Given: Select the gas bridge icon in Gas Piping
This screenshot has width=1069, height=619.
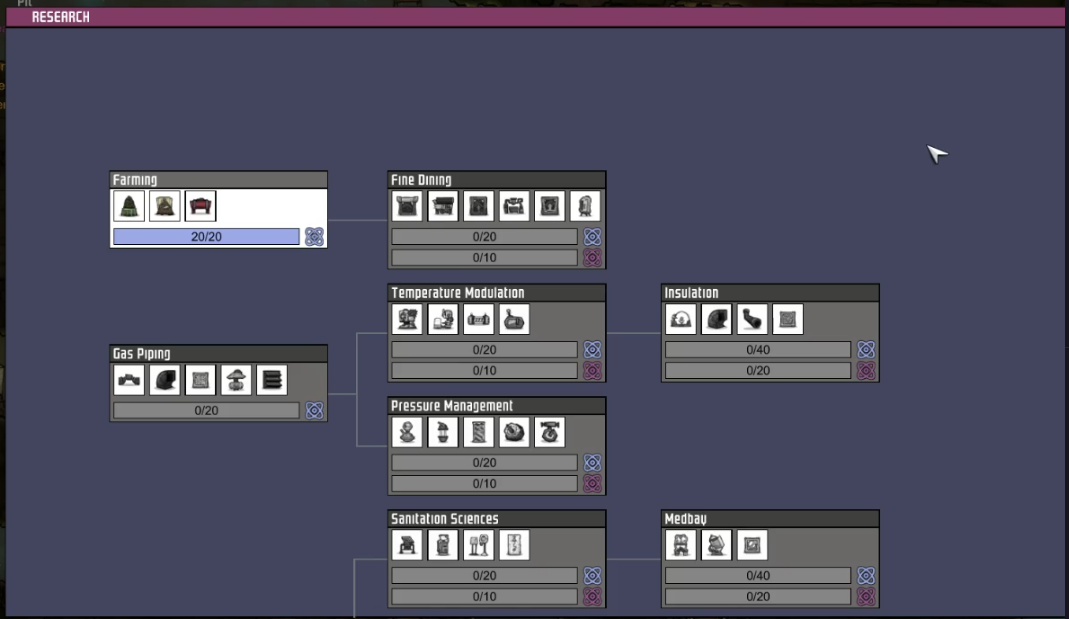Looking at the screenshot, I should point(129,380).
